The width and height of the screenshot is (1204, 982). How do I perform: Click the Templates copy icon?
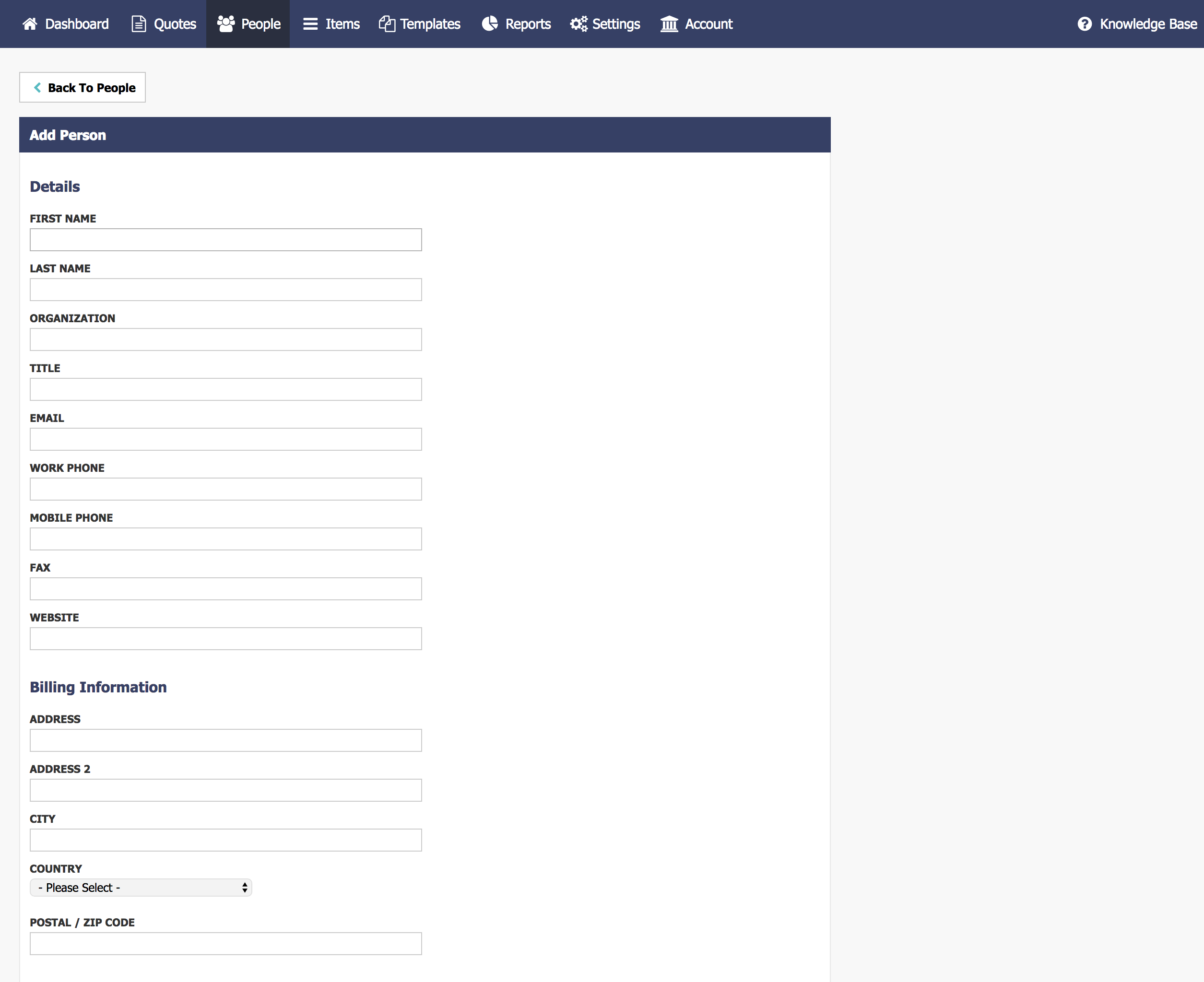[x=387, y=24]
